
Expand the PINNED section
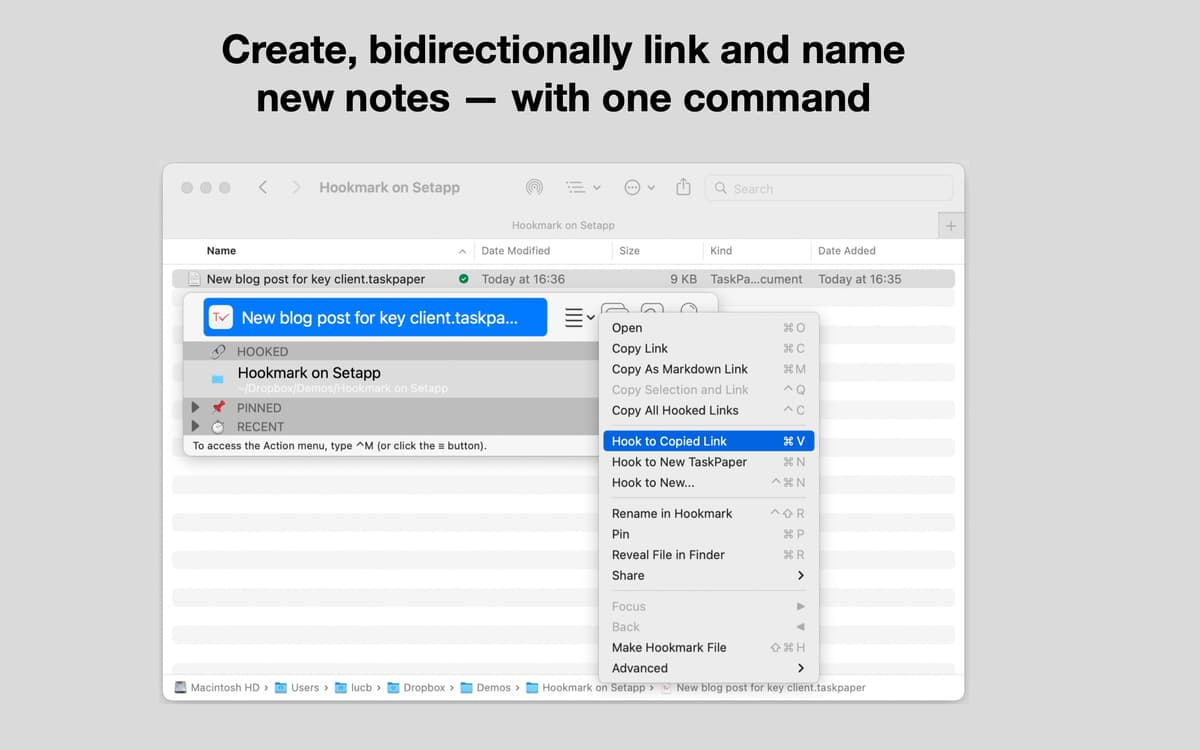tap(195, 408)
